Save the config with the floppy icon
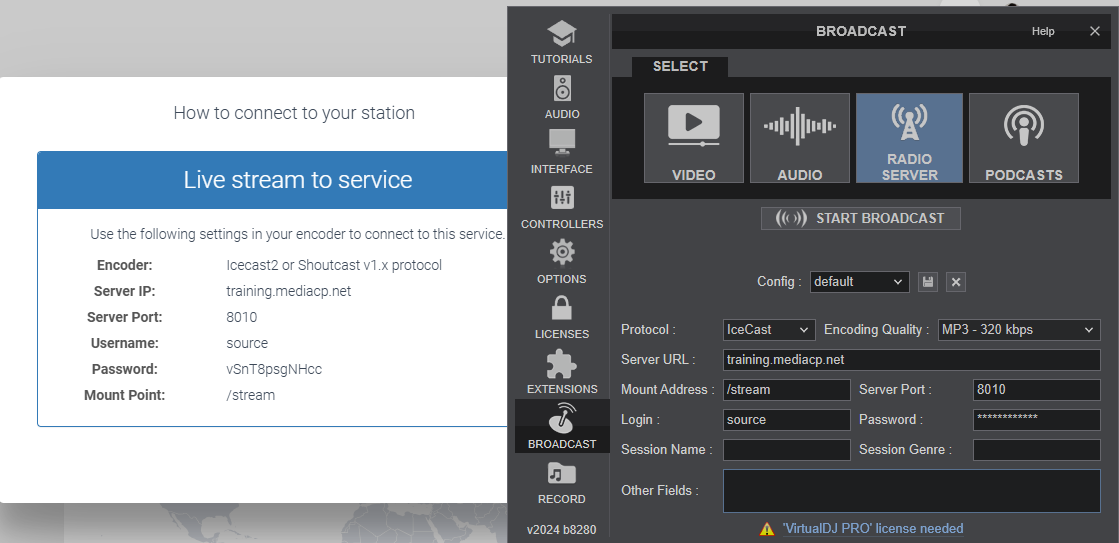Viewport: 1119px width, 543px height. pos(928,282)
